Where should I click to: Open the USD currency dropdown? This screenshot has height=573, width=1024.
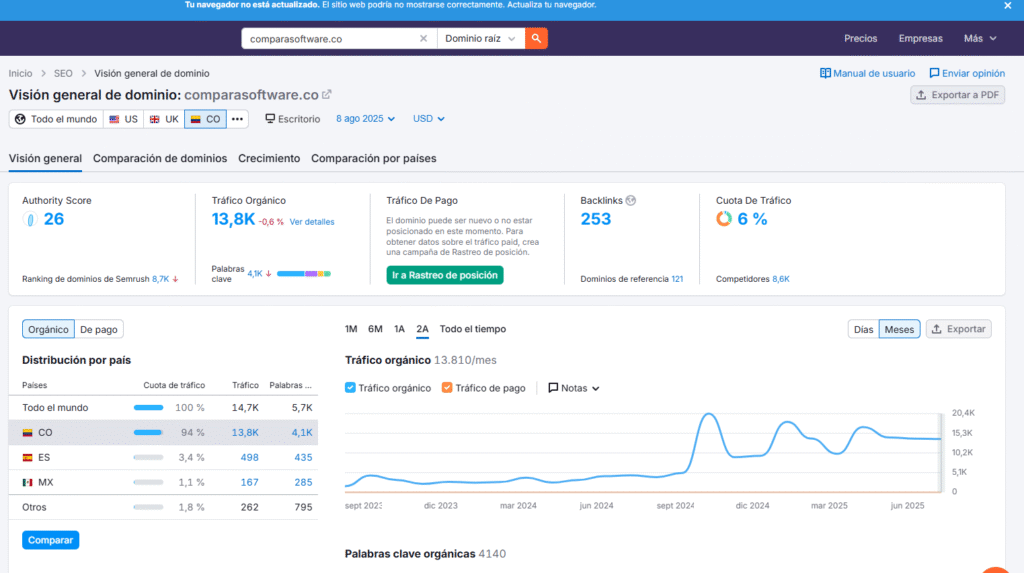pyautogui.click(x=428, y=119)
